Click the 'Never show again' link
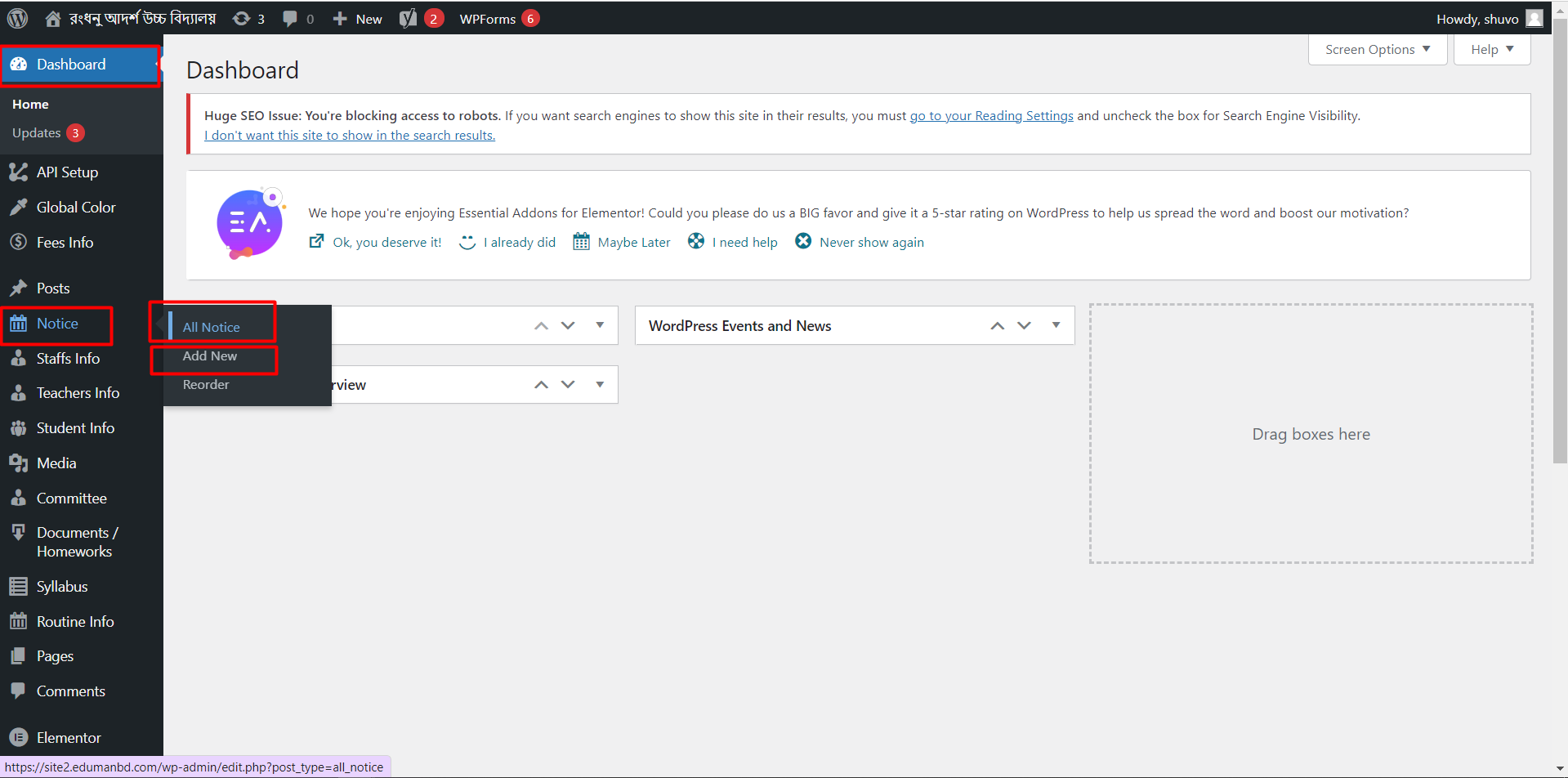 point(871,243)
